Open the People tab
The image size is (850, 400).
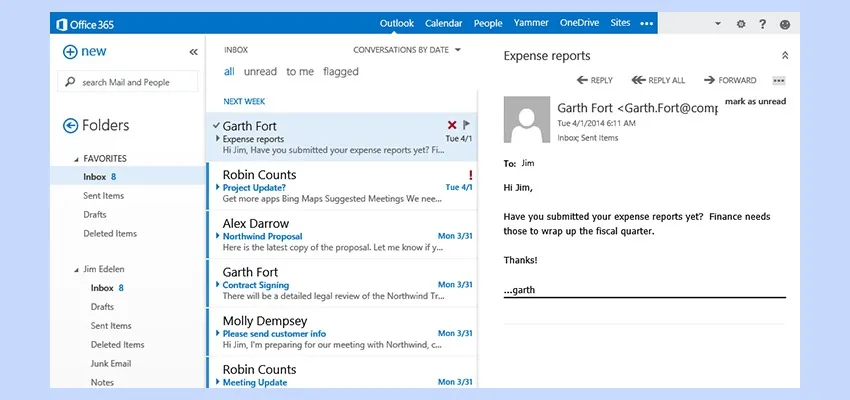coord(488,23)
